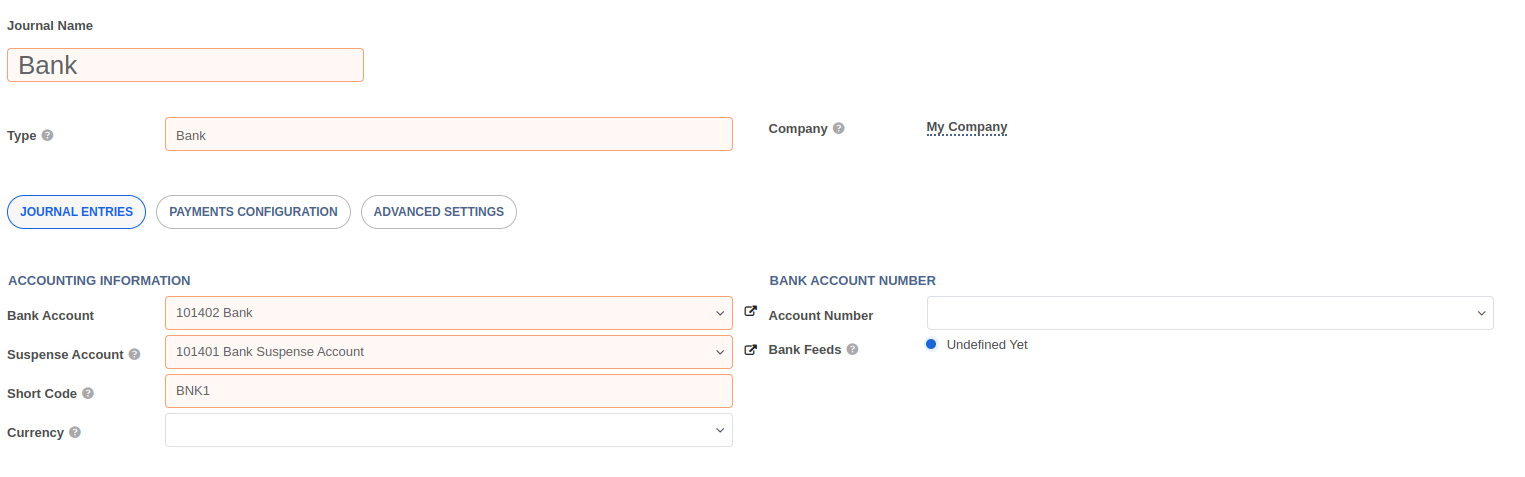
Task: Click the Journal Name input field
Action: 185,65
